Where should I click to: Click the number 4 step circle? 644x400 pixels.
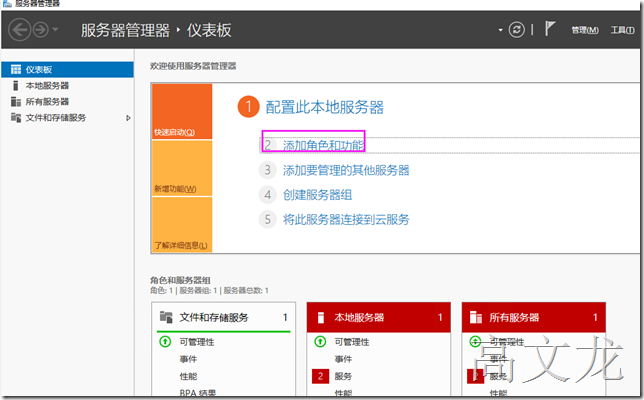[268, 195]
